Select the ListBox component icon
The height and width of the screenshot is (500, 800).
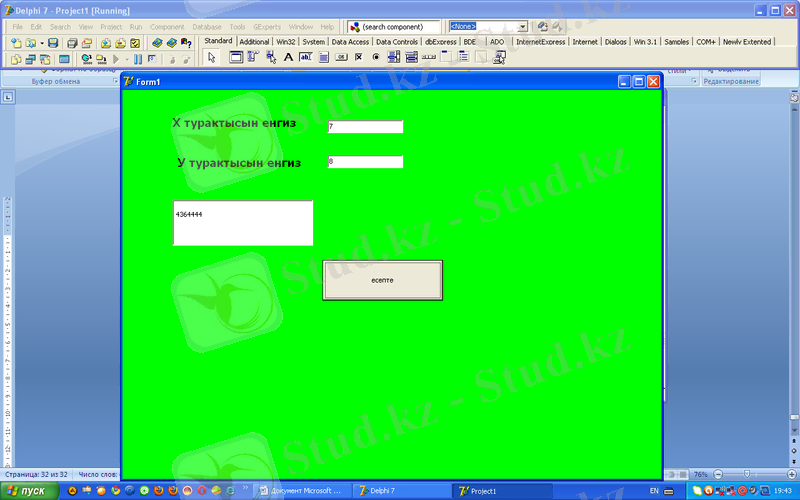point(394,57)
